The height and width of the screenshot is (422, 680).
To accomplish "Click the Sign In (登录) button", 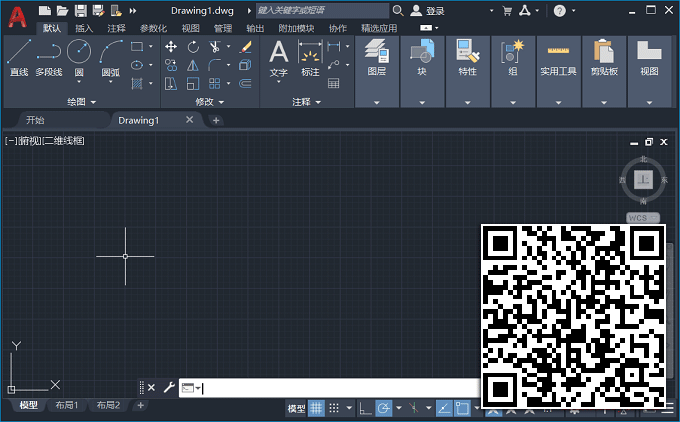I will click(x=428, y=11).
